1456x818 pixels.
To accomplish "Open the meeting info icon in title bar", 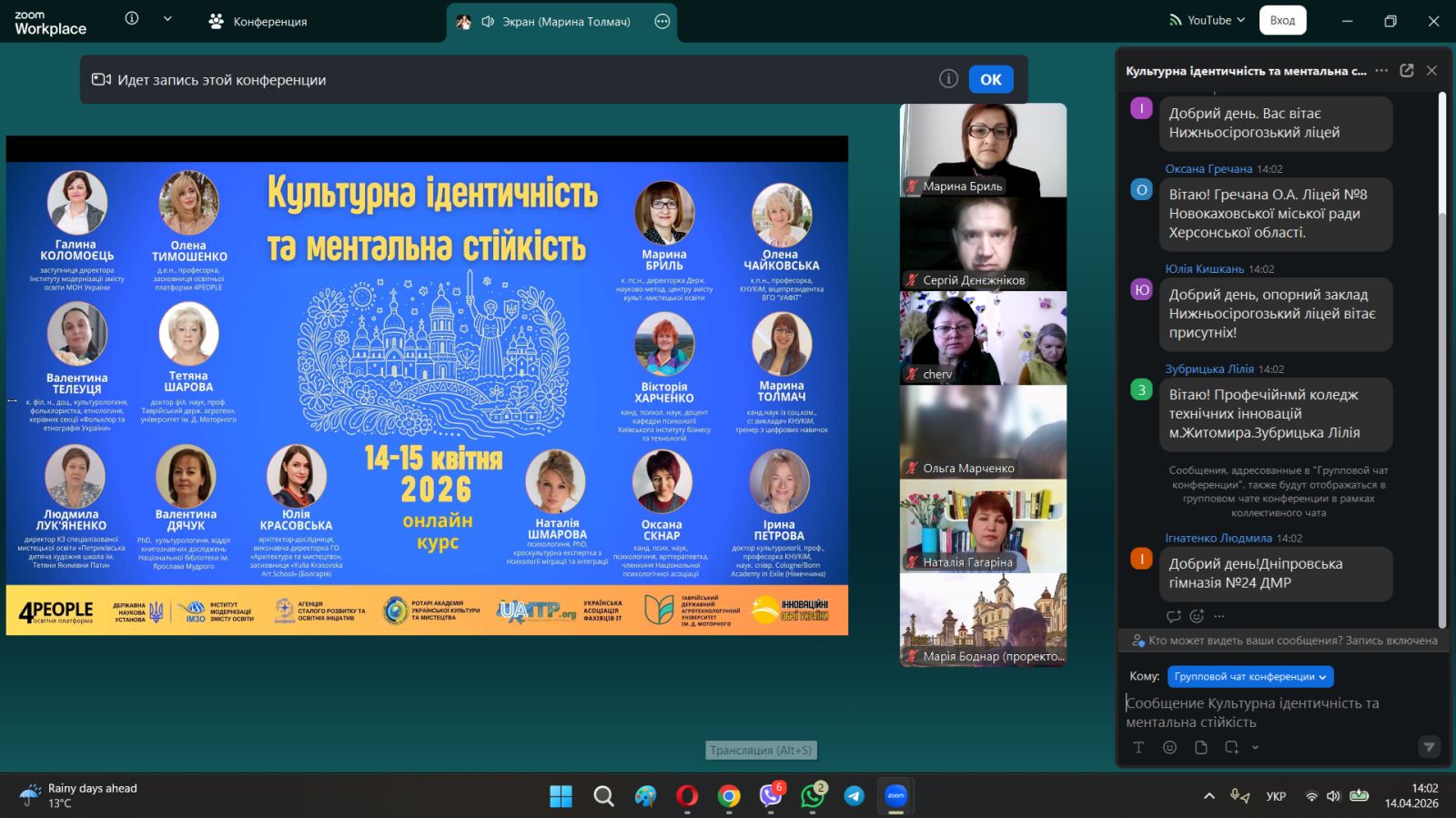I will 132,19.
